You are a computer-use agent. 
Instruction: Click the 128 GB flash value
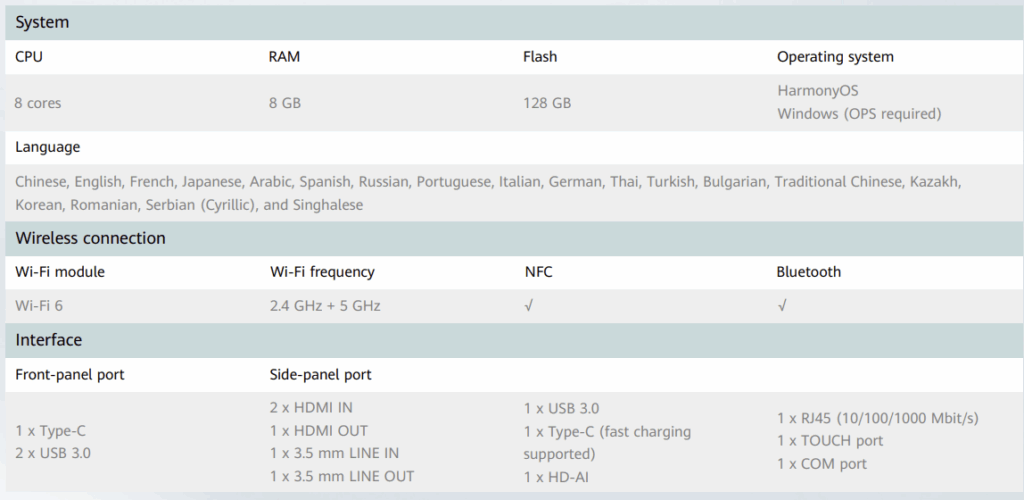547,102
